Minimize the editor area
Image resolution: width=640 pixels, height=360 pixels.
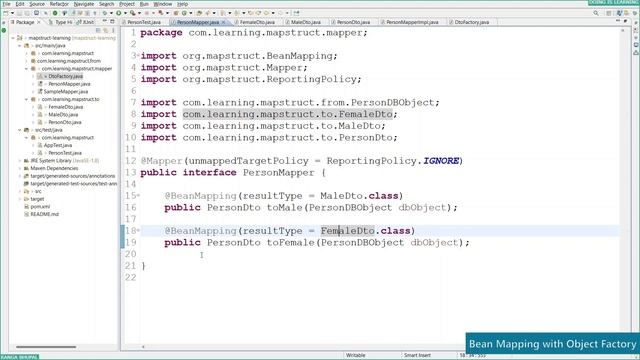tap(618, 21)
